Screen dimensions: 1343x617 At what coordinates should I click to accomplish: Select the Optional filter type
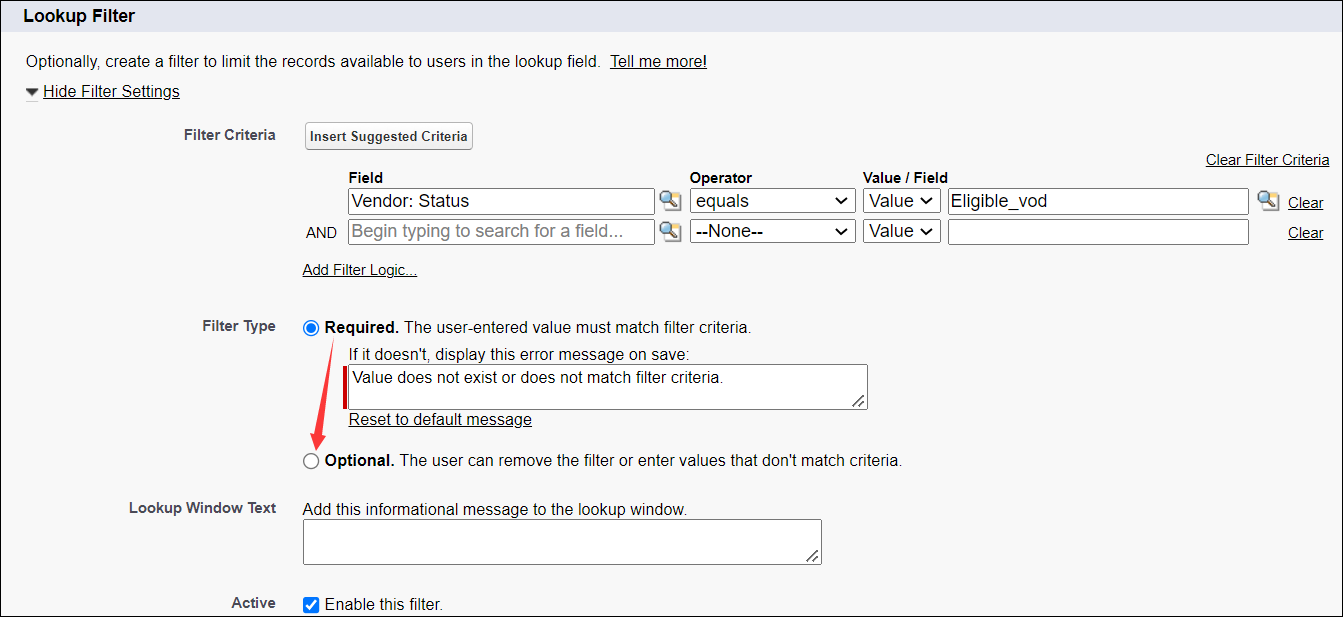pyautogui.click(x=311, y=461)
